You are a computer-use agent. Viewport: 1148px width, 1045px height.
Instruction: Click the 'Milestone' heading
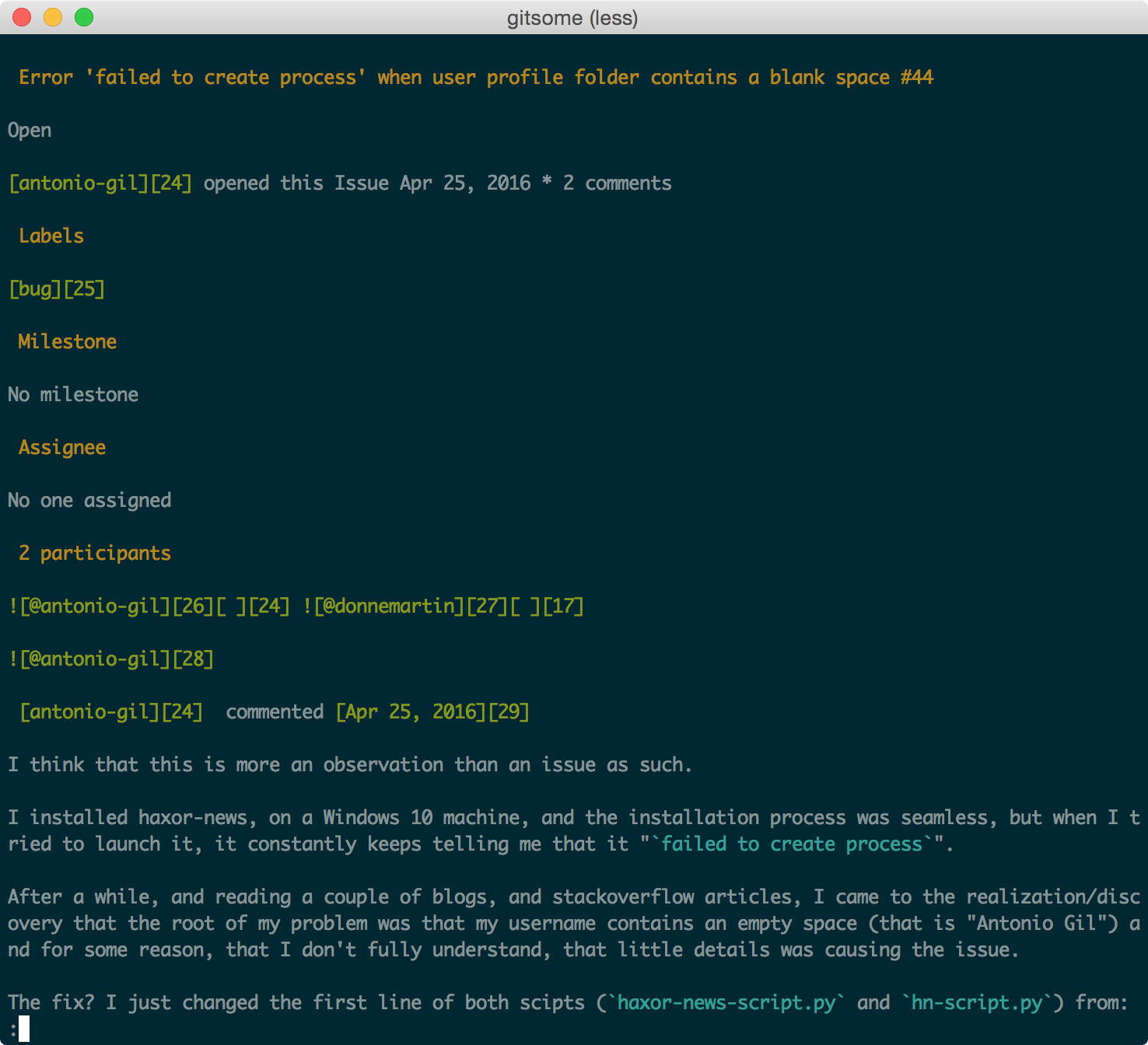(x=68, y=342)
